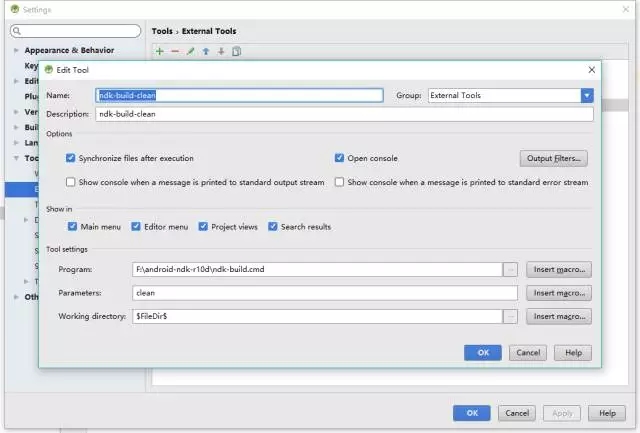
Task: Expand the Other Settings tree node arrow
Action: click(x=16, y=297)
